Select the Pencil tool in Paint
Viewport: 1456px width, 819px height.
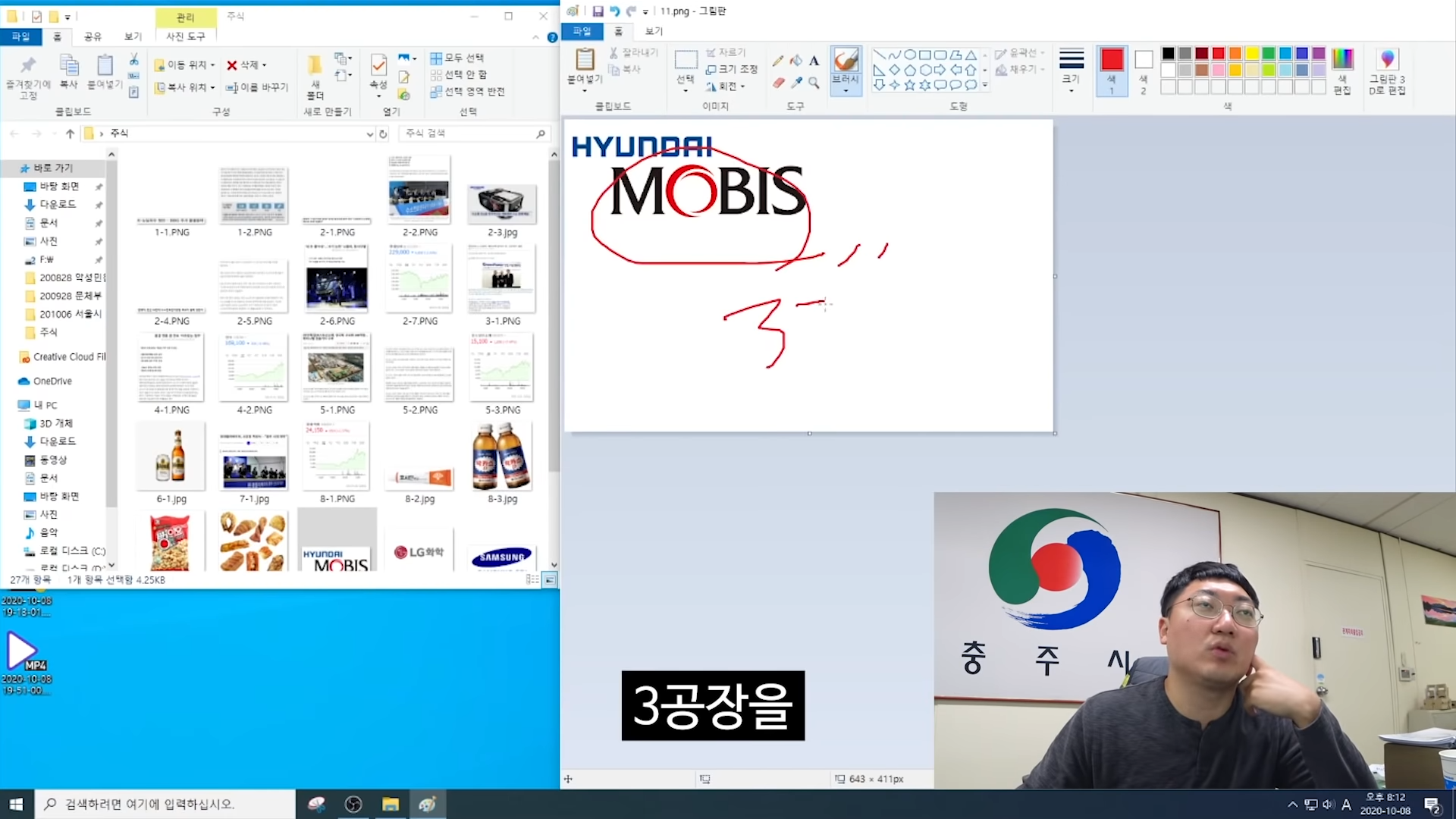click(x=778, y=61)
